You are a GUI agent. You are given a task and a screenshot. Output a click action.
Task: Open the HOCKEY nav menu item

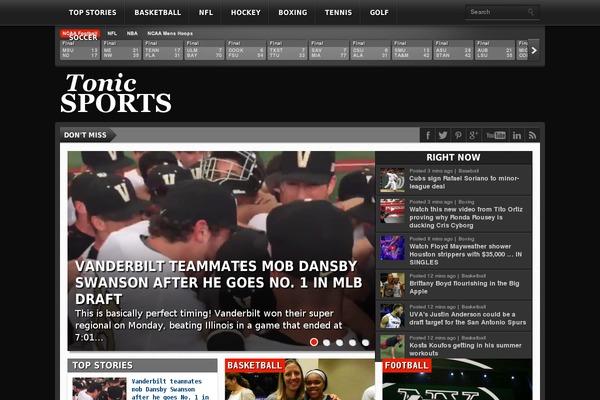click(x=246, y=13)
